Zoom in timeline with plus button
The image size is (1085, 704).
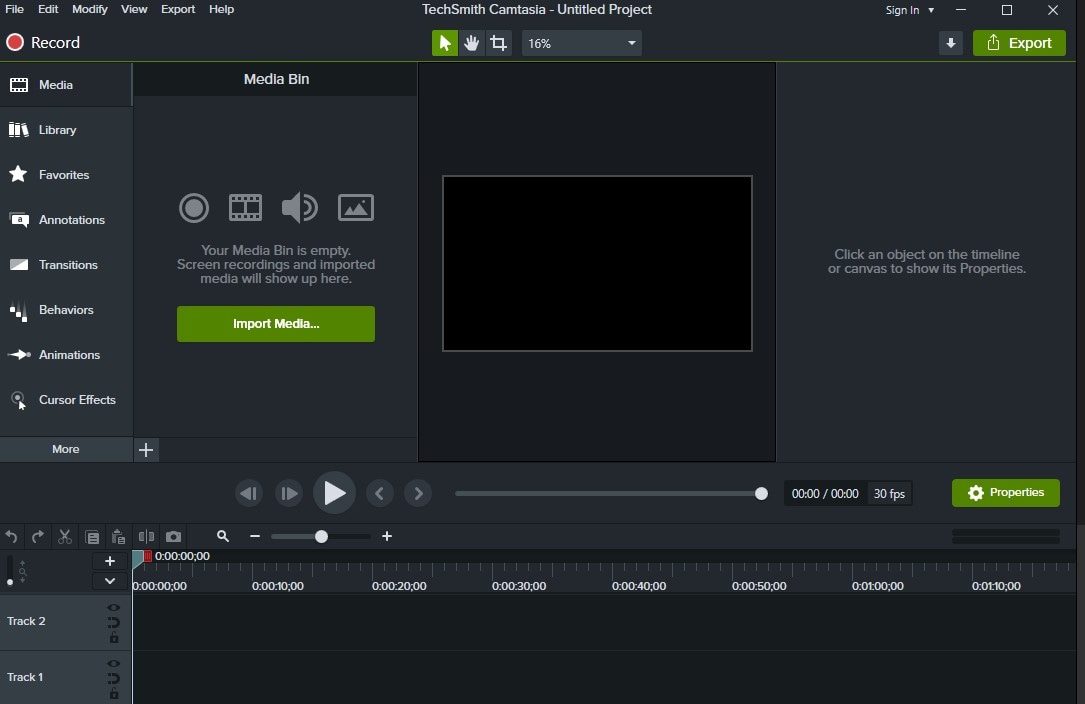[387, 536]
